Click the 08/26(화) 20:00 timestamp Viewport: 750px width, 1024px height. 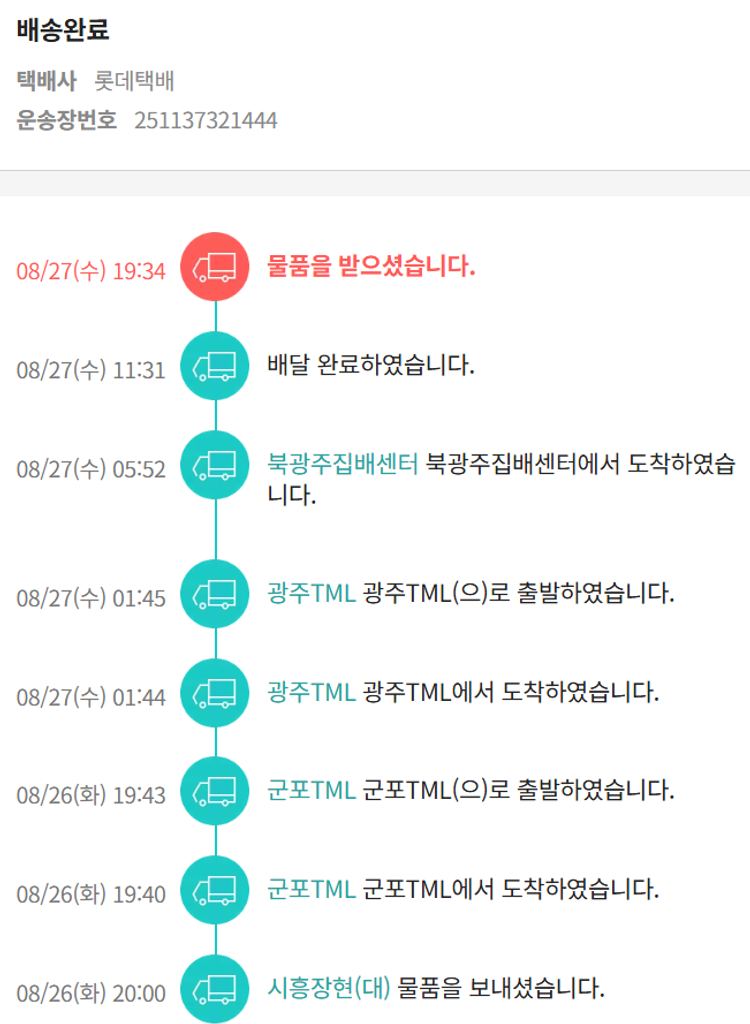click(91, 993)
